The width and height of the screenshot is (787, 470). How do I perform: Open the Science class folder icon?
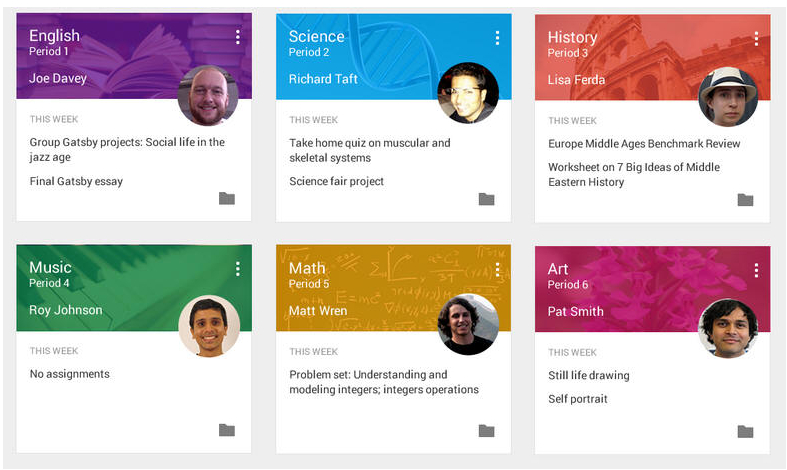click(486, 198)
